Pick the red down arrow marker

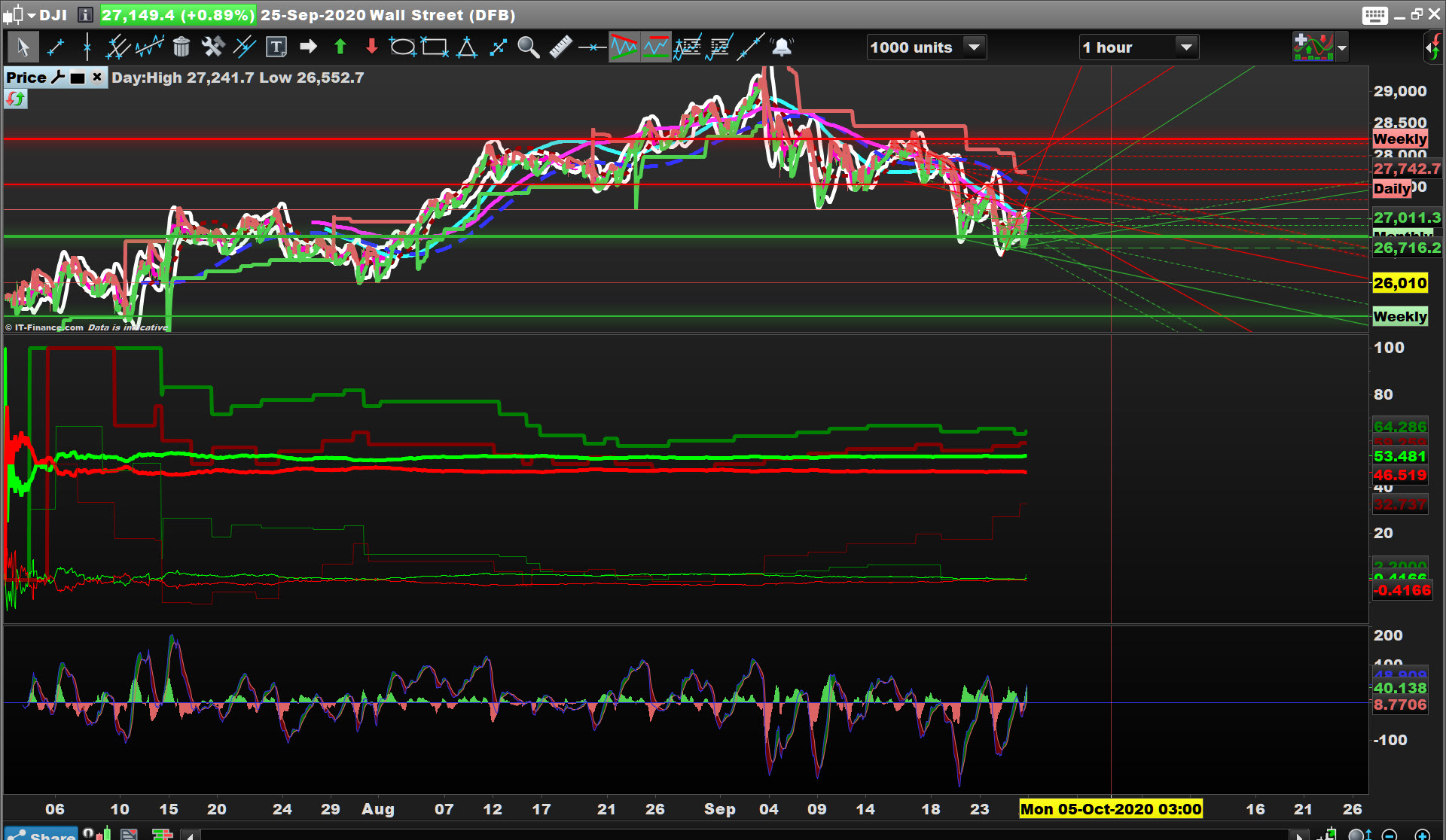pyautogui.click(x=371, y=47)
